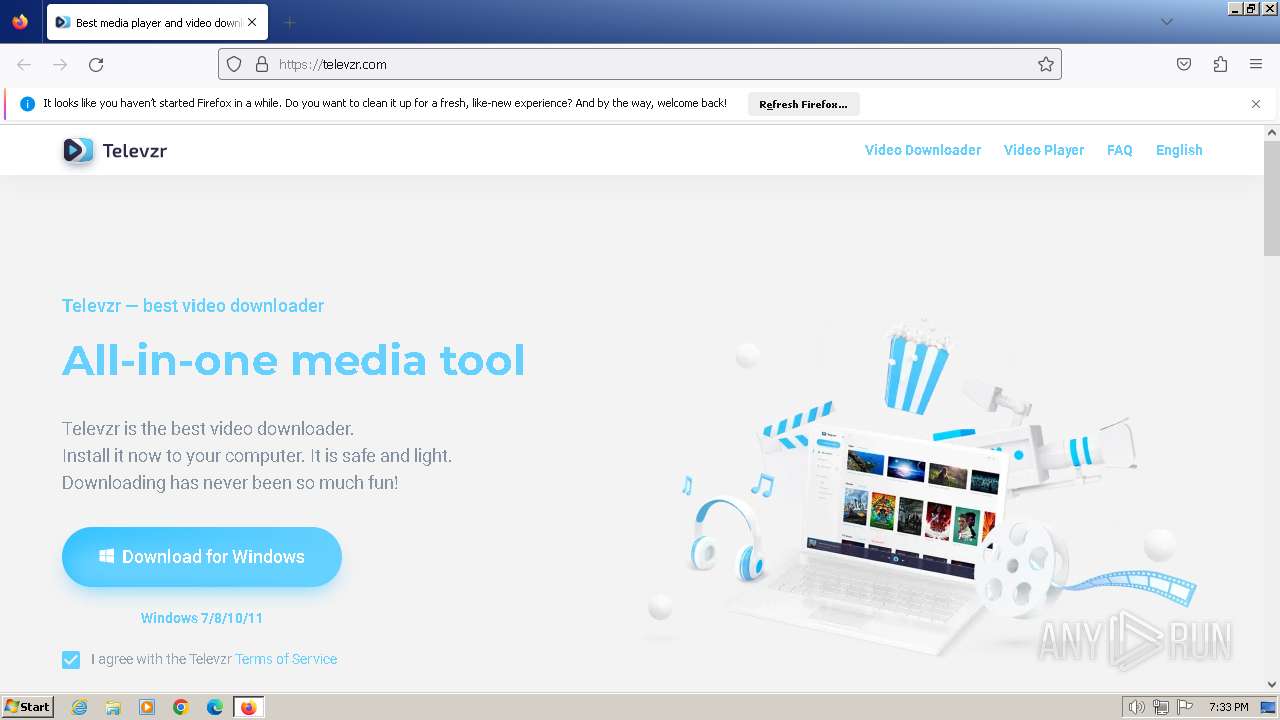The image size is (1280, 720).
Task: Expand the list all tabs dropdown arrow
Action: point(1166,22)
